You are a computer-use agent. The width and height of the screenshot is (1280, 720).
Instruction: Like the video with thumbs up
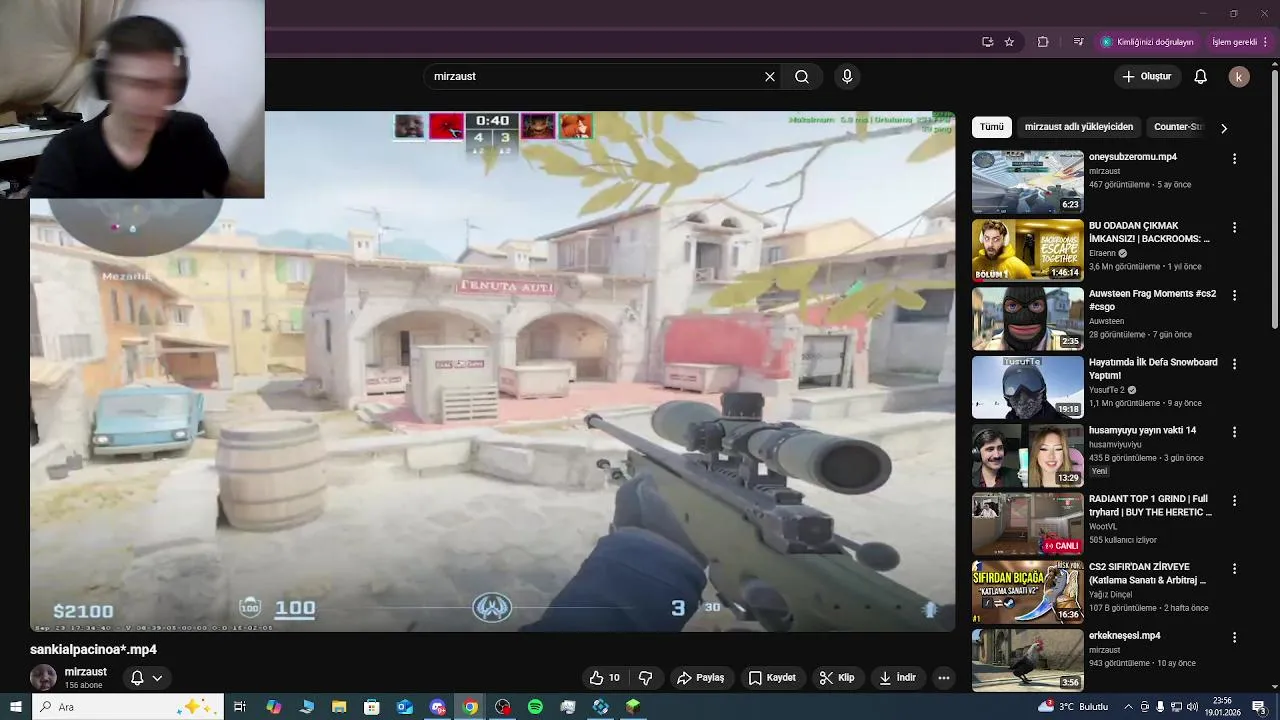(605, 678)
